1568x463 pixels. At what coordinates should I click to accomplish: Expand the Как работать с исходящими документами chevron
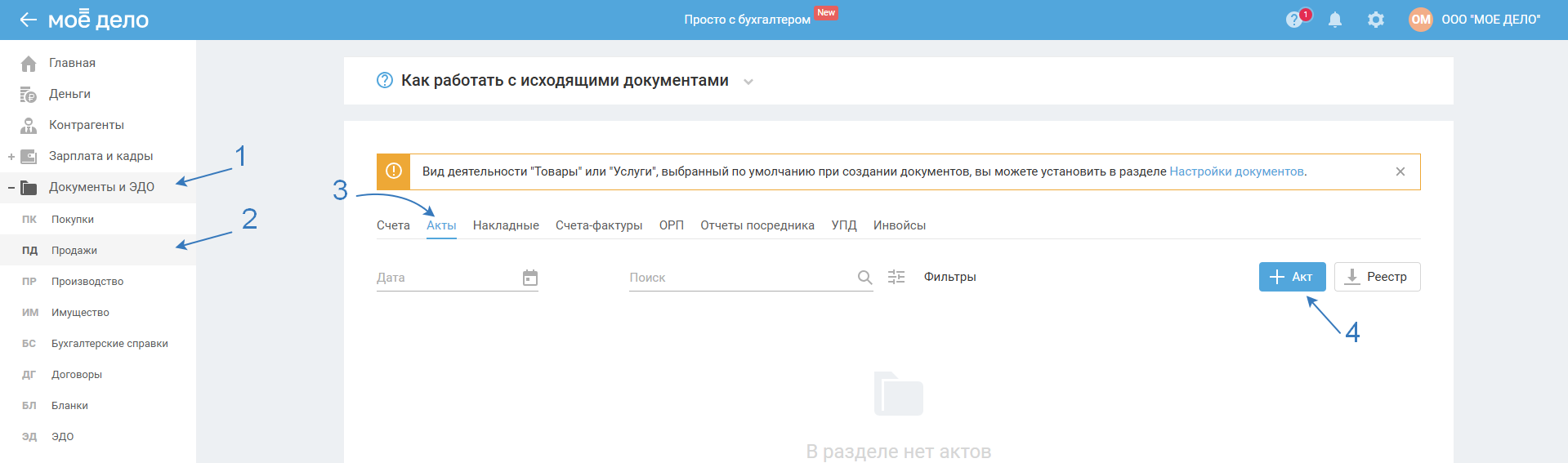pyautogui.click(x=748, y=82)
